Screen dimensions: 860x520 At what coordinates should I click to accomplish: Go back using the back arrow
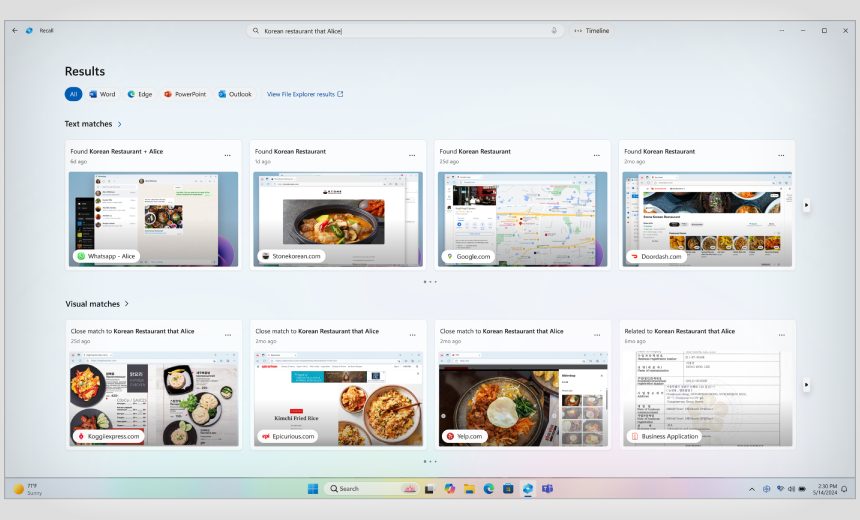point(15,31)
